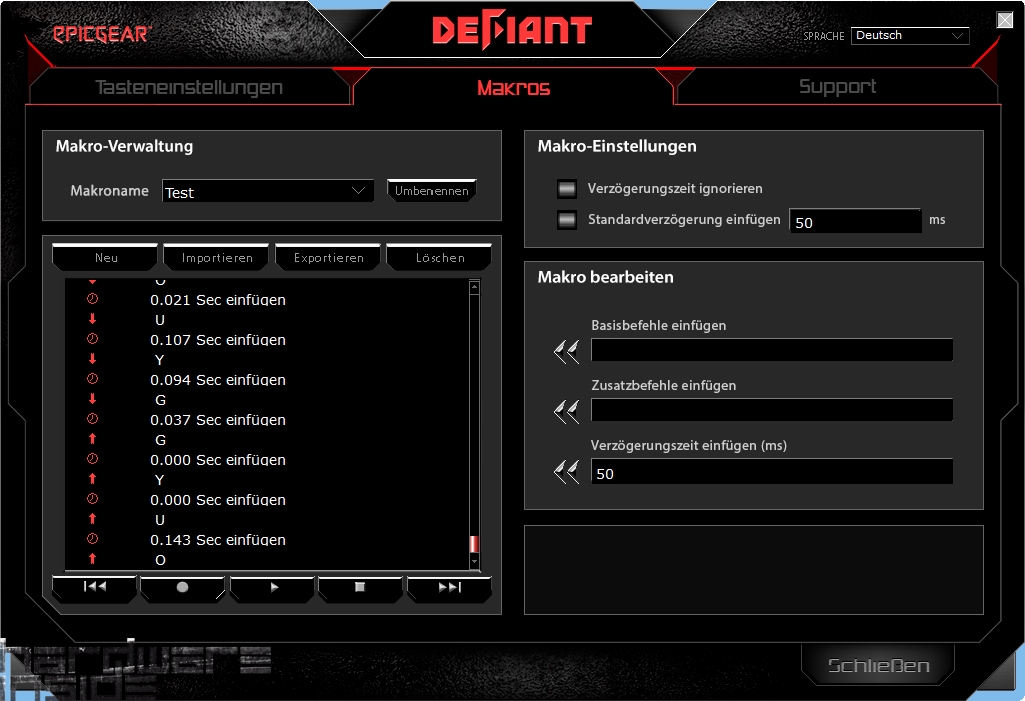Open the Support tab
This screenshot has height=701, width=1025.
[837, 86]
